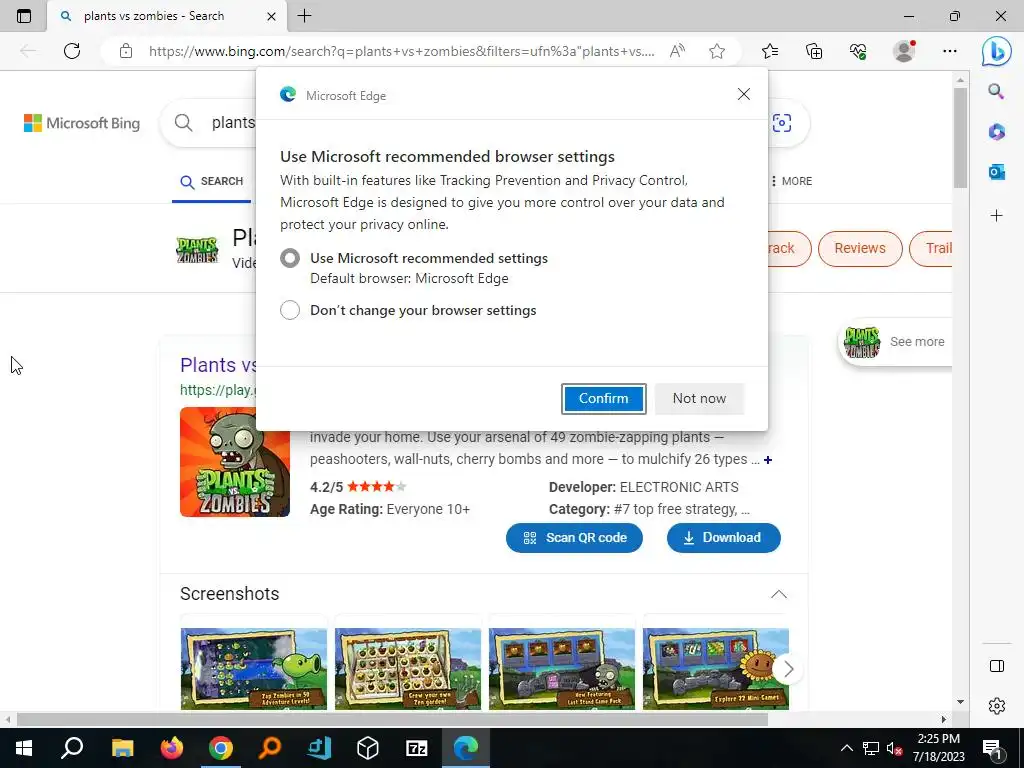Expand description with plus sign
The image size is (1024, 768).
768,460
